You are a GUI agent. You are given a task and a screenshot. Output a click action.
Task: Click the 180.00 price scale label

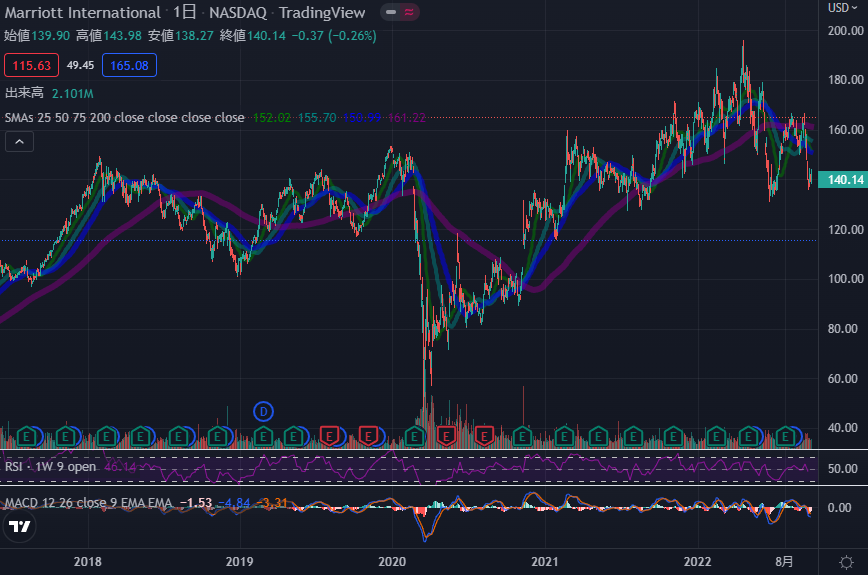point(845,80)
